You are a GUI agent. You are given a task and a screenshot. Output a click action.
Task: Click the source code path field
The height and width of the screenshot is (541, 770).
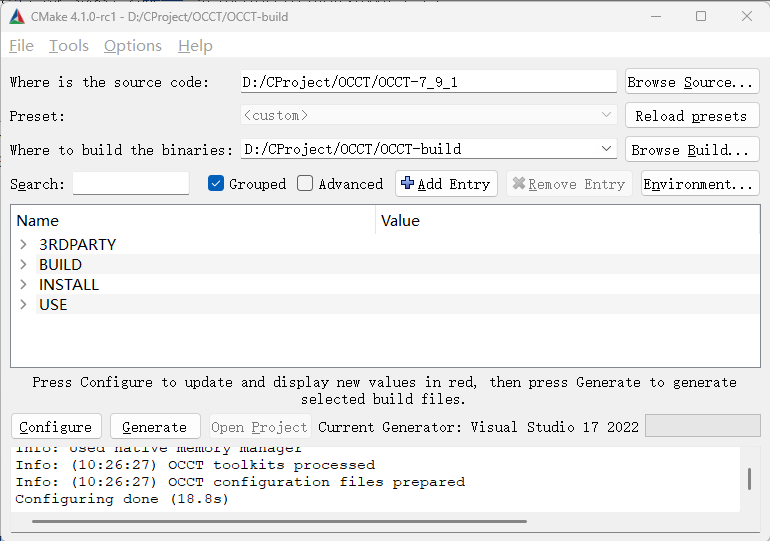tap(428, 81)
